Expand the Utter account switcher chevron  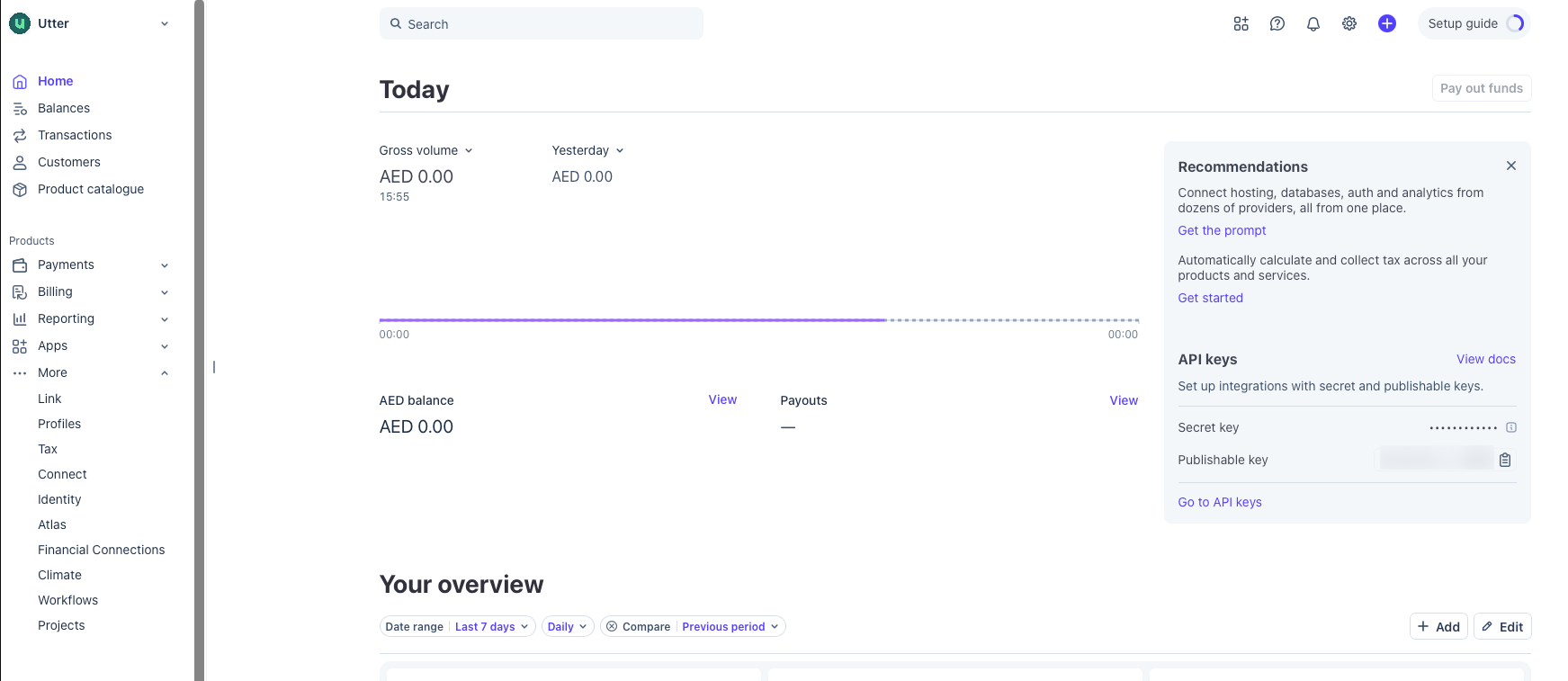tap(165, 23)
